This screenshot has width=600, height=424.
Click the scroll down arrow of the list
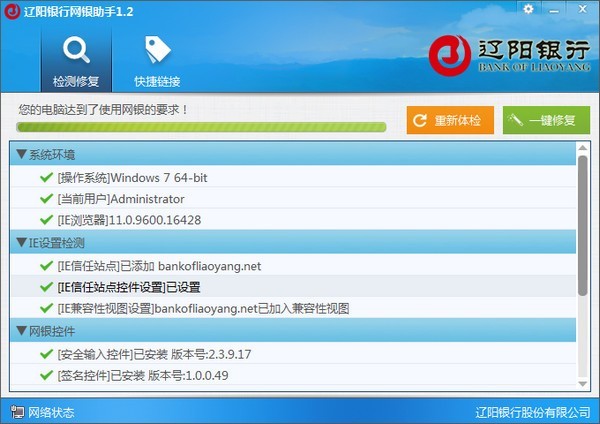pyautogui.click(x=582, y=384)
